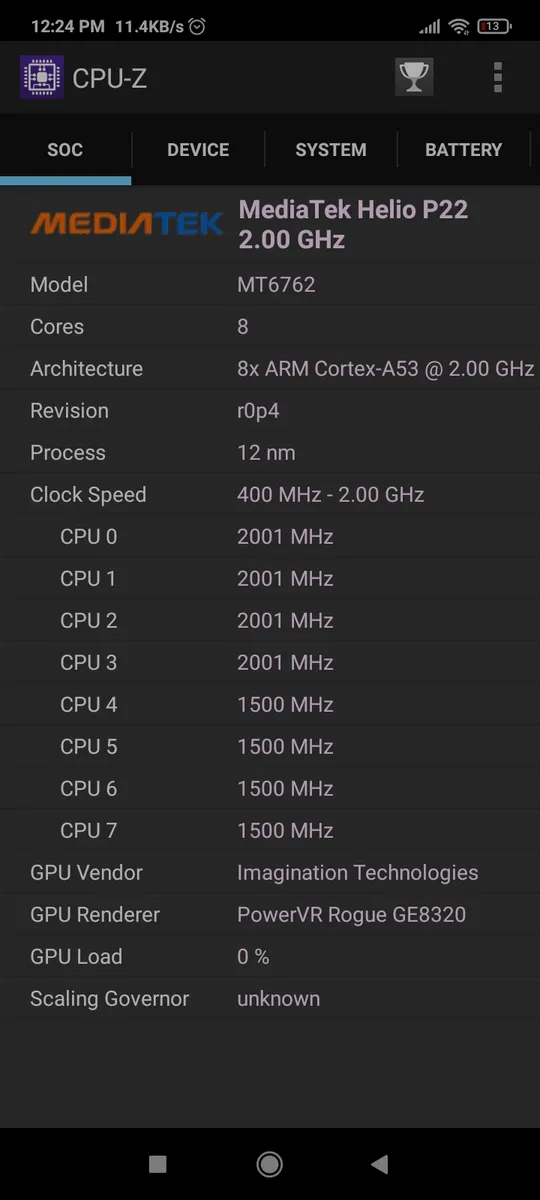This screenshot has height=1200, width=540.
Task: Tap the CPU 0 frequency row
Action: (270, 537)
